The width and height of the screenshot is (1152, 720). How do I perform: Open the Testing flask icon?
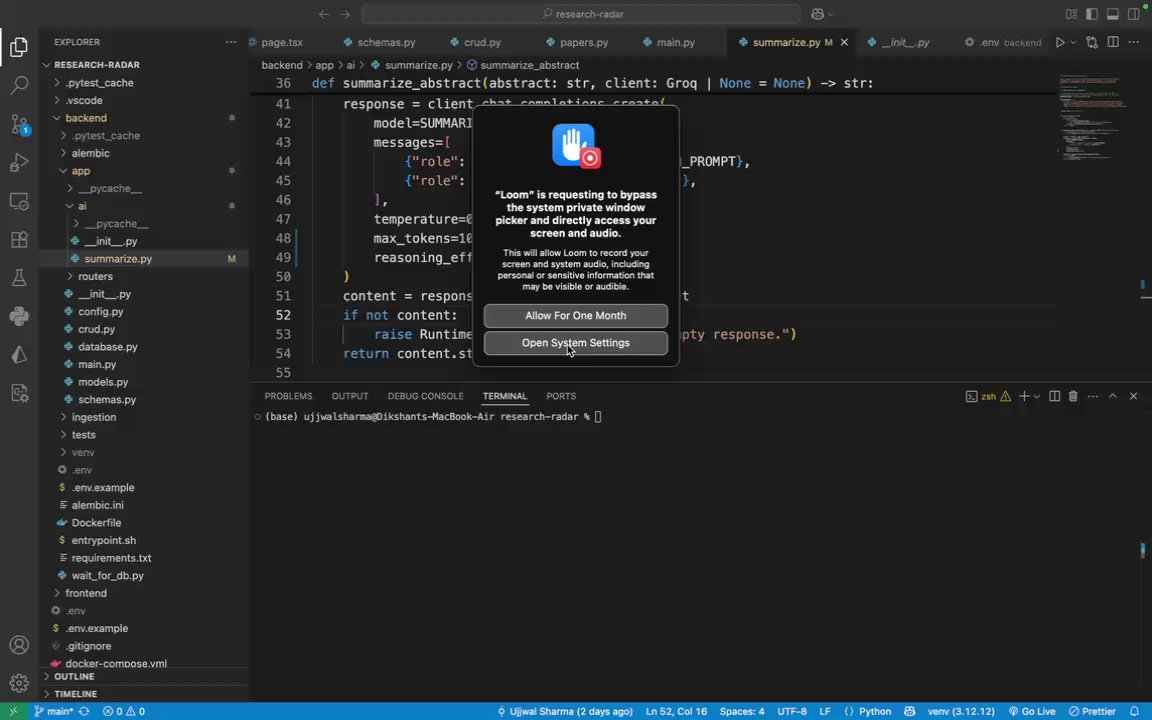(x=19, y=278)
